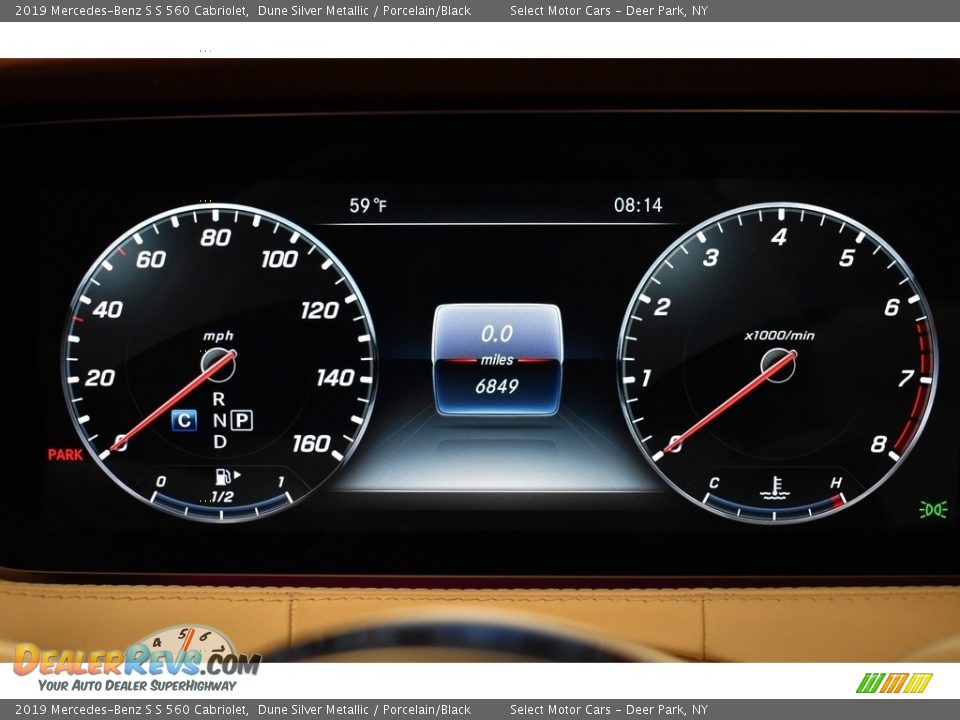Screen dimensions: 960x720
Task: Click the 08:14 clock display
Action: [638, 205]
